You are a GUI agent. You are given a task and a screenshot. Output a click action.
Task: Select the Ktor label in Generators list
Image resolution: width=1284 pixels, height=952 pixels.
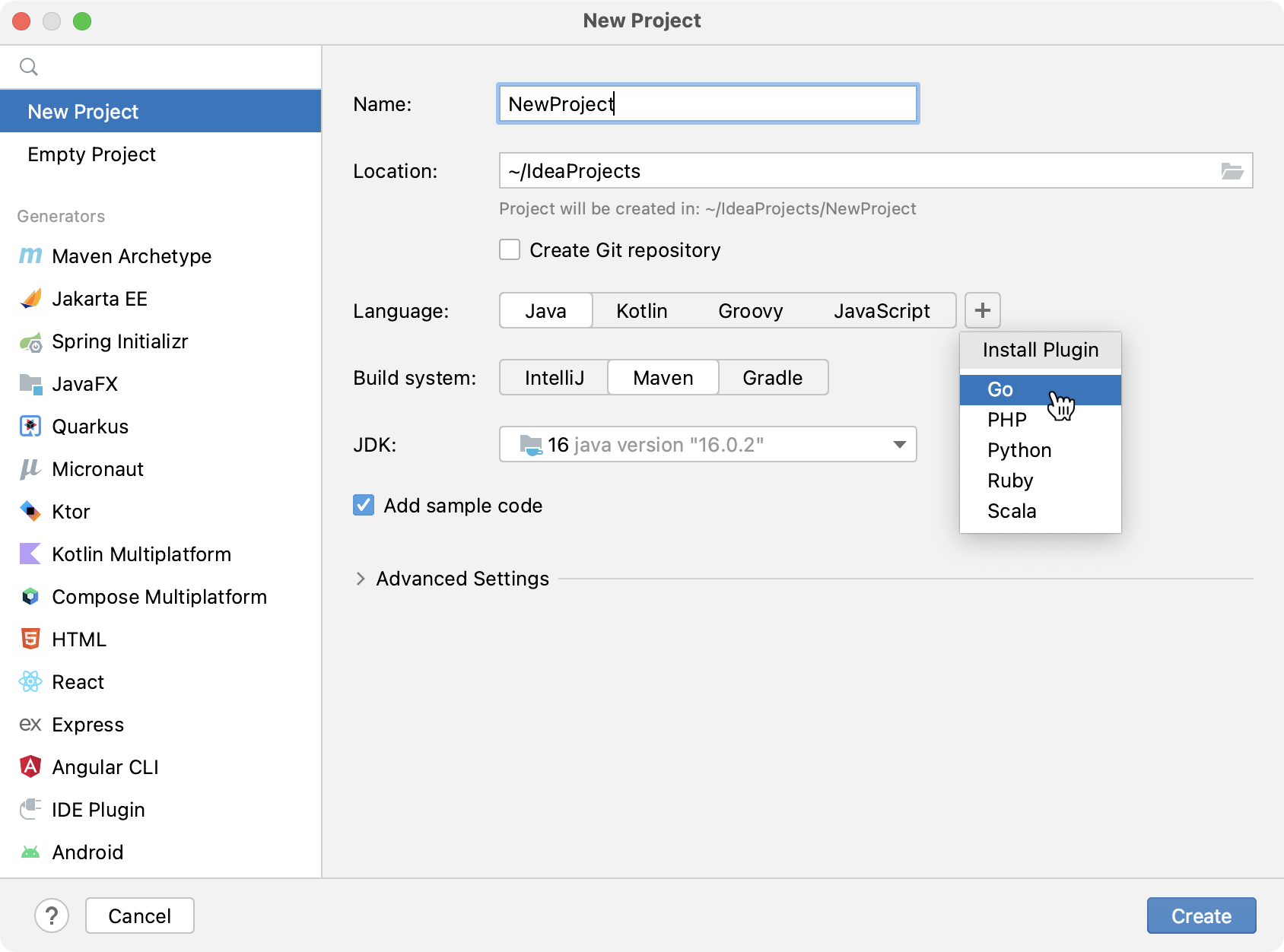(x=72, y=512)
